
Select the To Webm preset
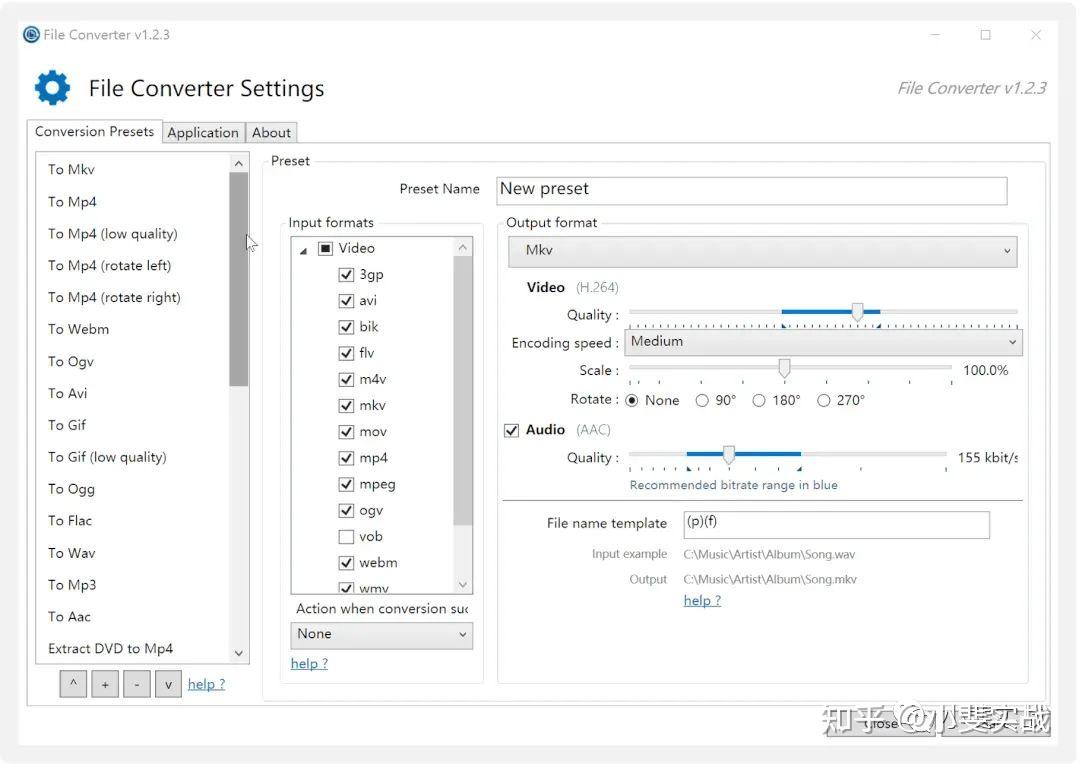(x=79, y=329)
